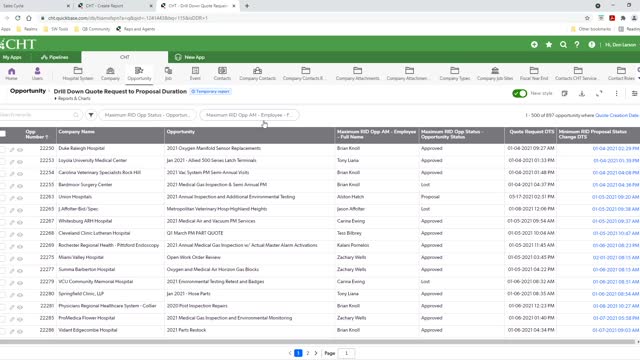View record 22267 with eye icon
Image resolution: width=640 pixels, height=360 pixels.
[20, 222]
